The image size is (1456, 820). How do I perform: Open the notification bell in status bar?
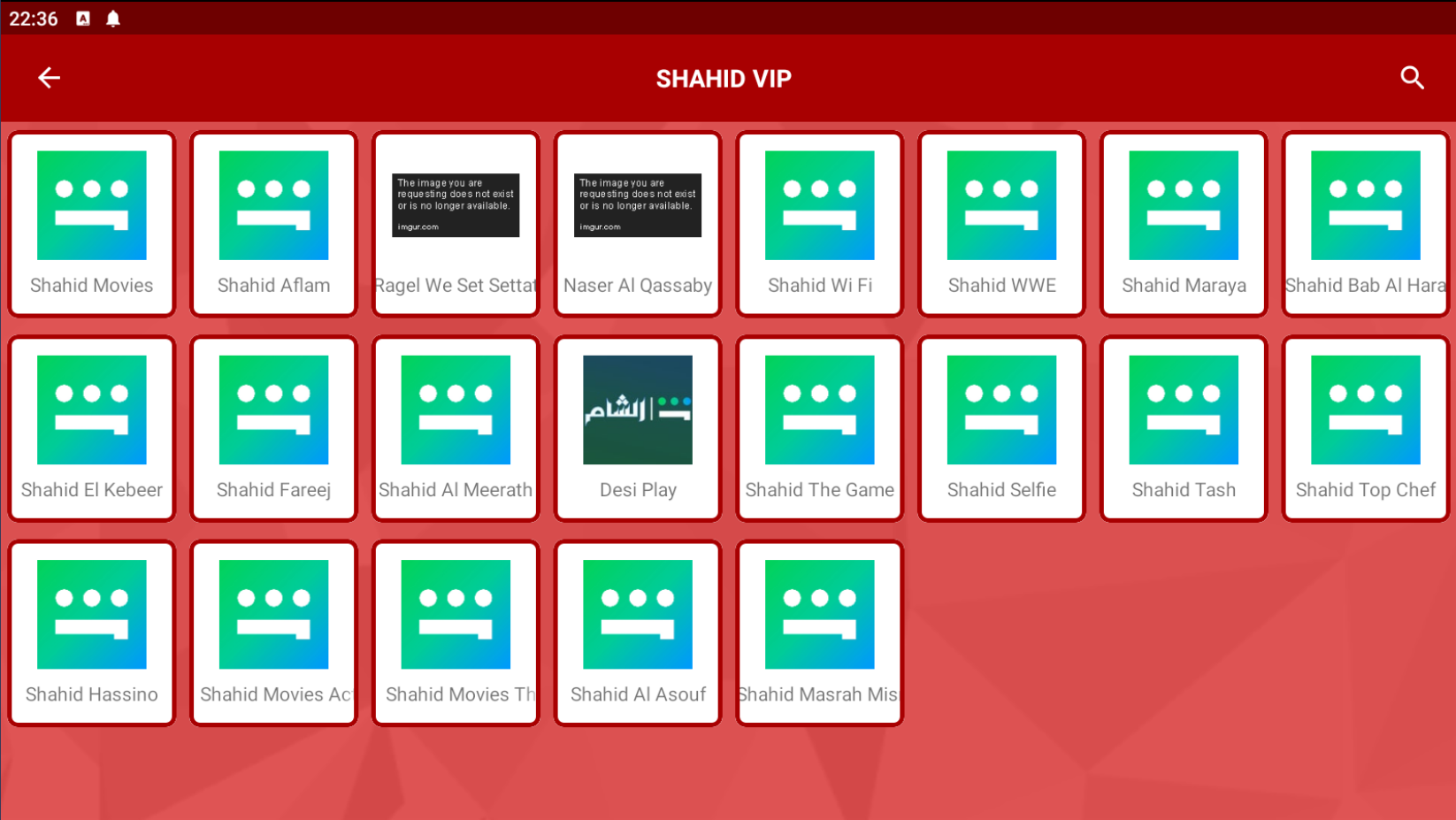tap(113, 19)
